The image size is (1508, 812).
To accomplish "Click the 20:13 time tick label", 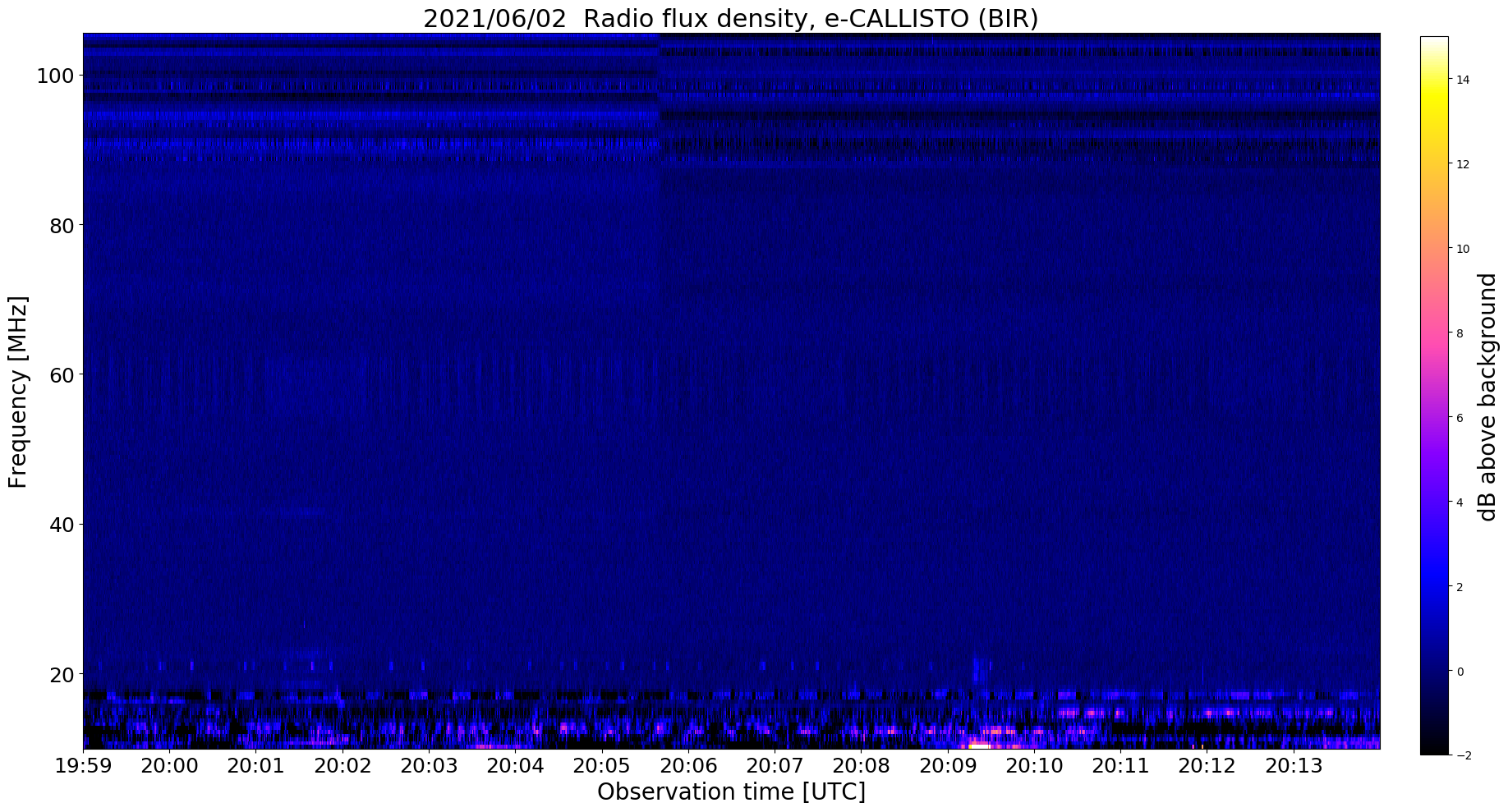I will pos(1294,766).
